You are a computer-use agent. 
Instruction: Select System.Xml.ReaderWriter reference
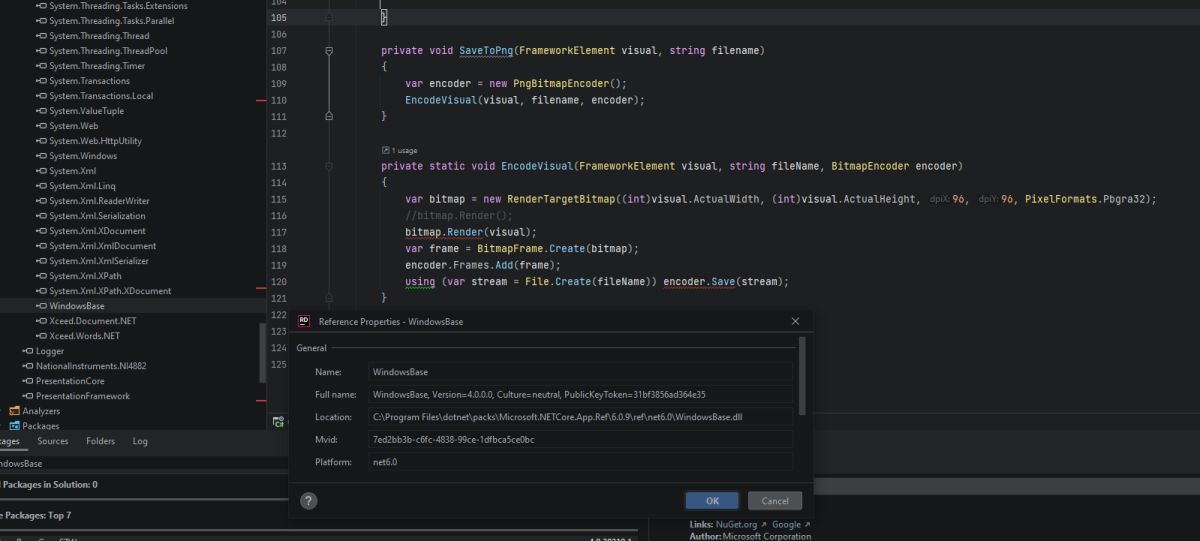[99, 201]
